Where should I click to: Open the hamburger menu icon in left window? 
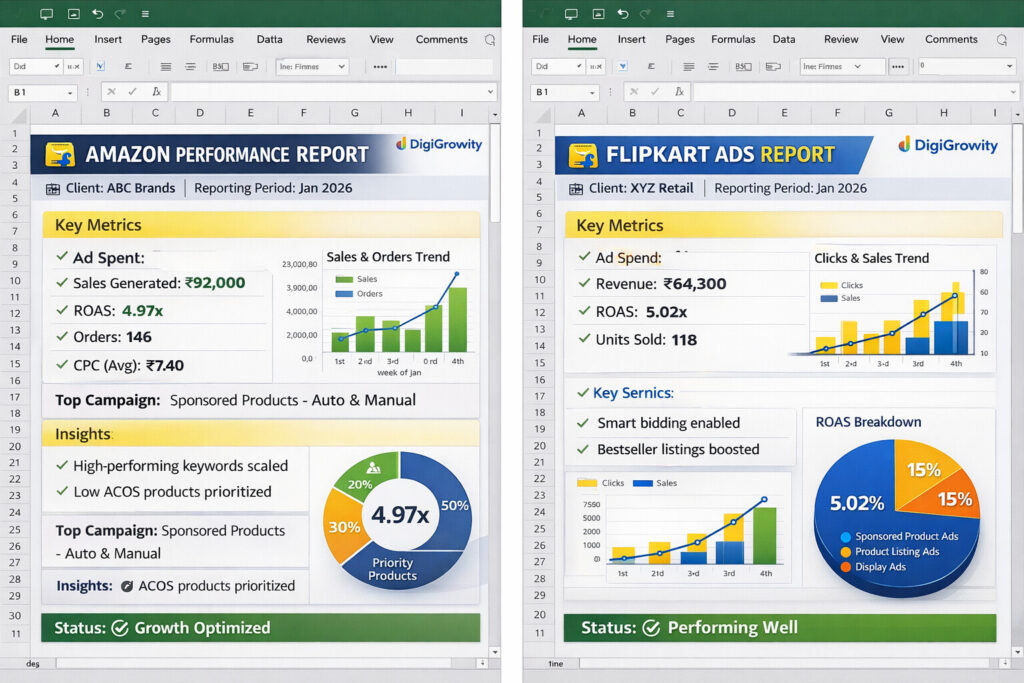[x=145, y=14]
